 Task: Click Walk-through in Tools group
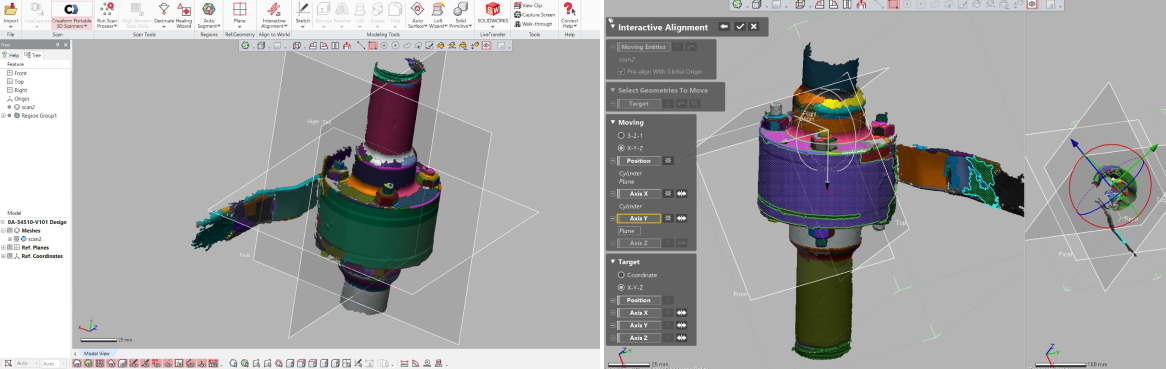[532, 23]
